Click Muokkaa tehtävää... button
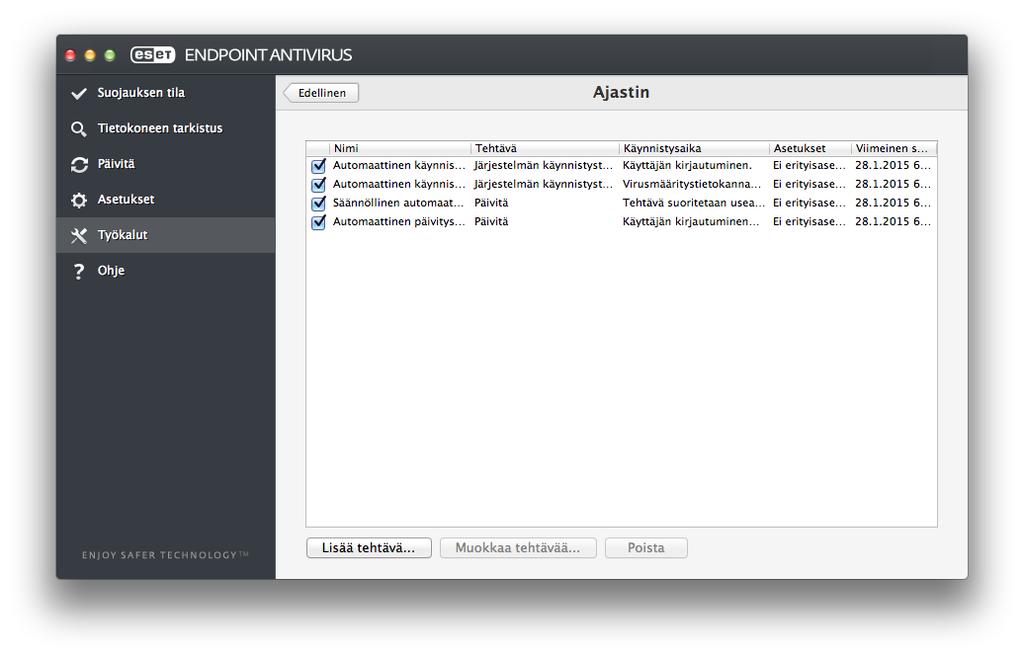This screenshot has height=657, width=1024. point(518,548)
